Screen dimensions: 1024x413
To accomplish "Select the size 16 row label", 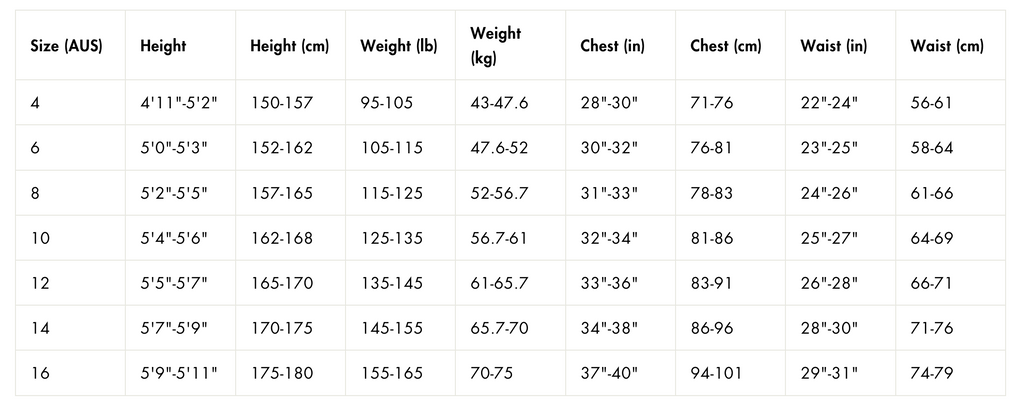I will [39, 373].
